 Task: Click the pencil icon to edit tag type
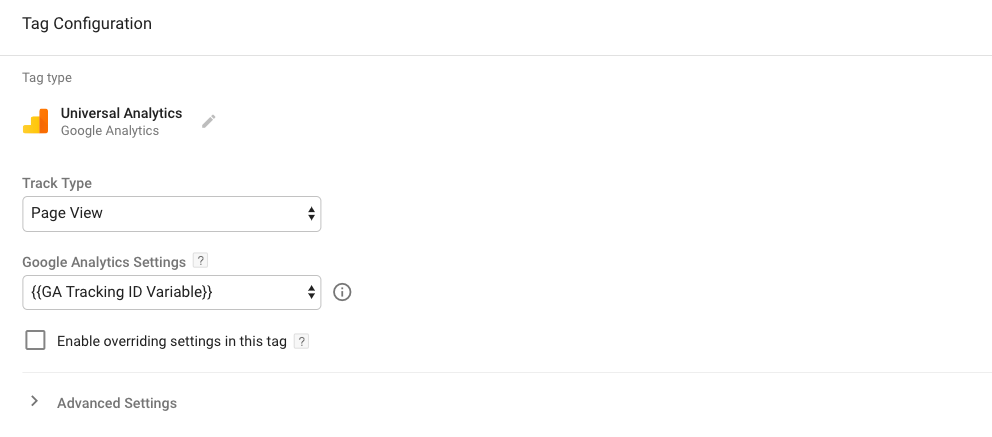click(208, 121)
